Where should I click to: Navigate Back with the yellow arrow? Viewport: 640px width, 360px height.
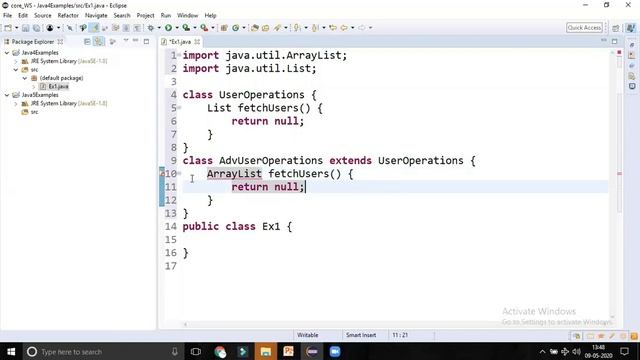(x=344, y=28)
